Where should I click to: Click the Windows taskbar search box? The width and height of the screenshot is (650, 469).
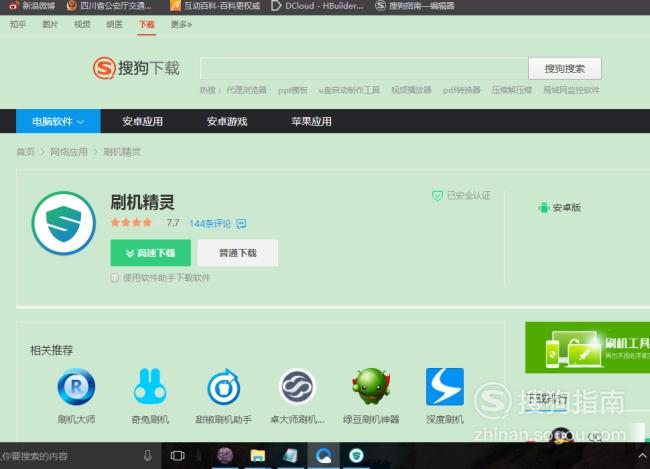click(x=79, y=456)
